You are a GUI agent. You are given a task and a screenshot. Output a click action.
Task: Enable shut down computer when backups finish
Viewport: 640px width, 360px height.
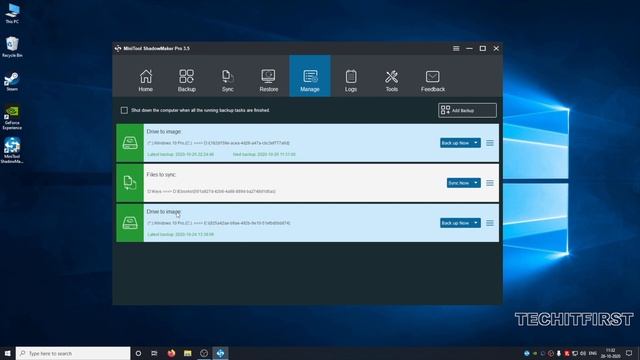(x=124, y=110)
